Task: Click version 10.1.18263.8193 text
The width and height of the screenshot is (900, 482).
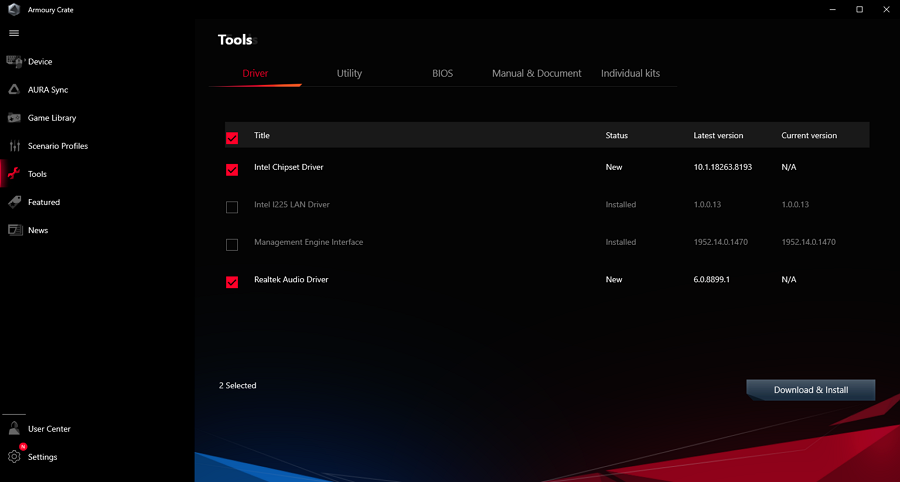Action: (723, 167)
